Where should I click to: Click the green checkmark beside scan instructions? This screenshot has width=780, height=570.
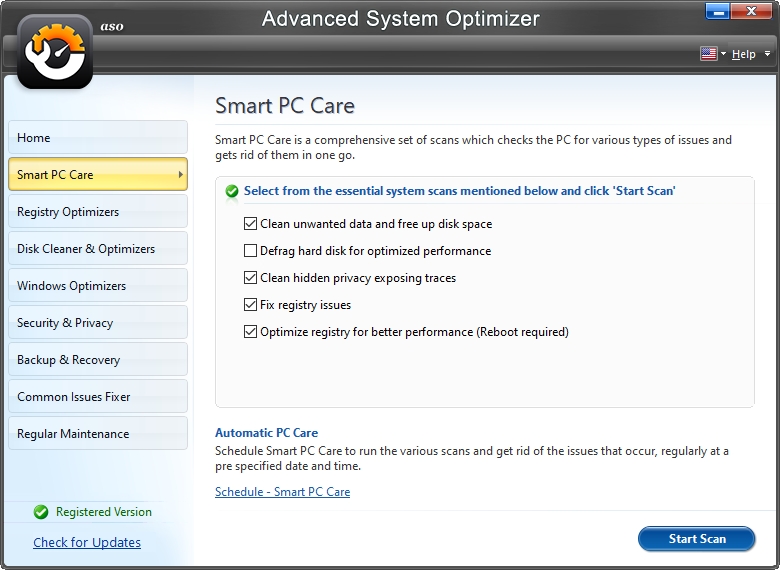click(x=232, y=191)
